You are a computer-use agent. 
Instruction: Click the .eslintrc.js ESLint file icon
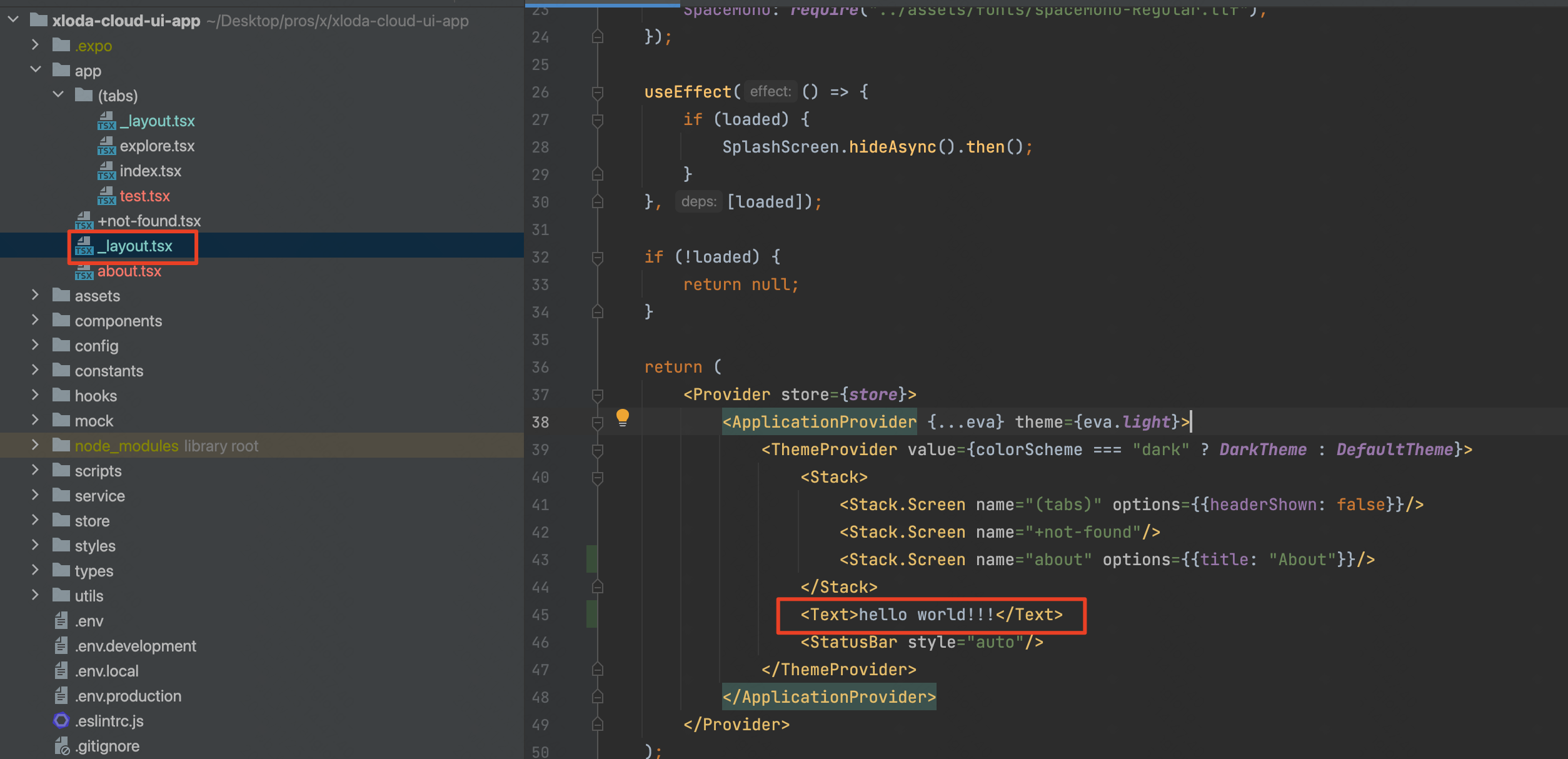[x=61, y=721]
